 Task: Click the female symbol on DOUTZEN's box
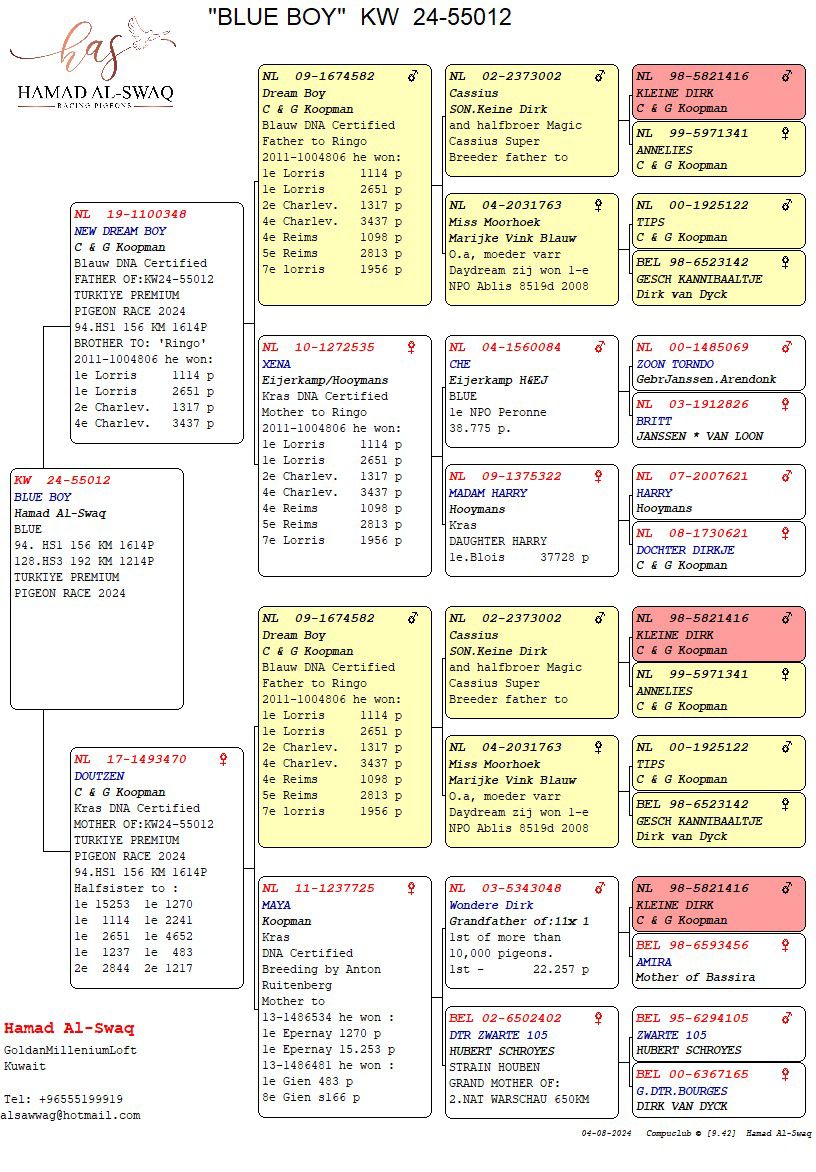tap(223, 759)
